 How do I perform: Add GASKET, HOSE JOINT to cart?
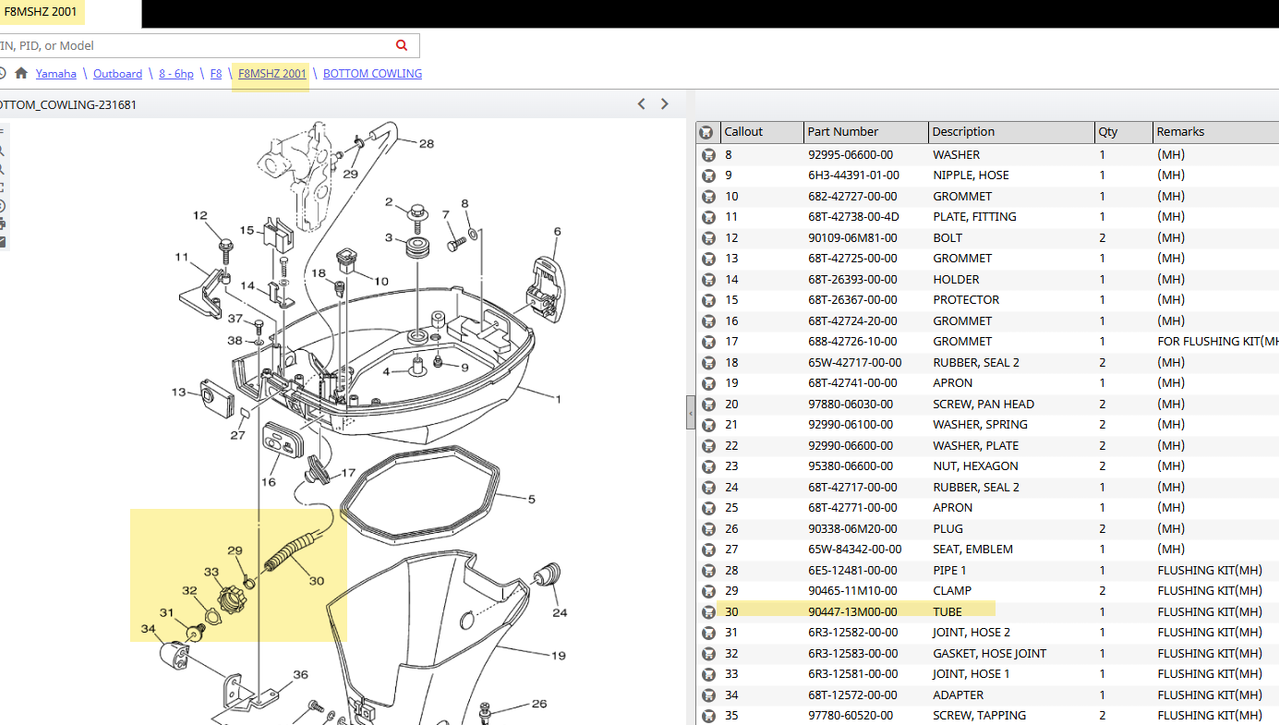click(x=708, y=653)
